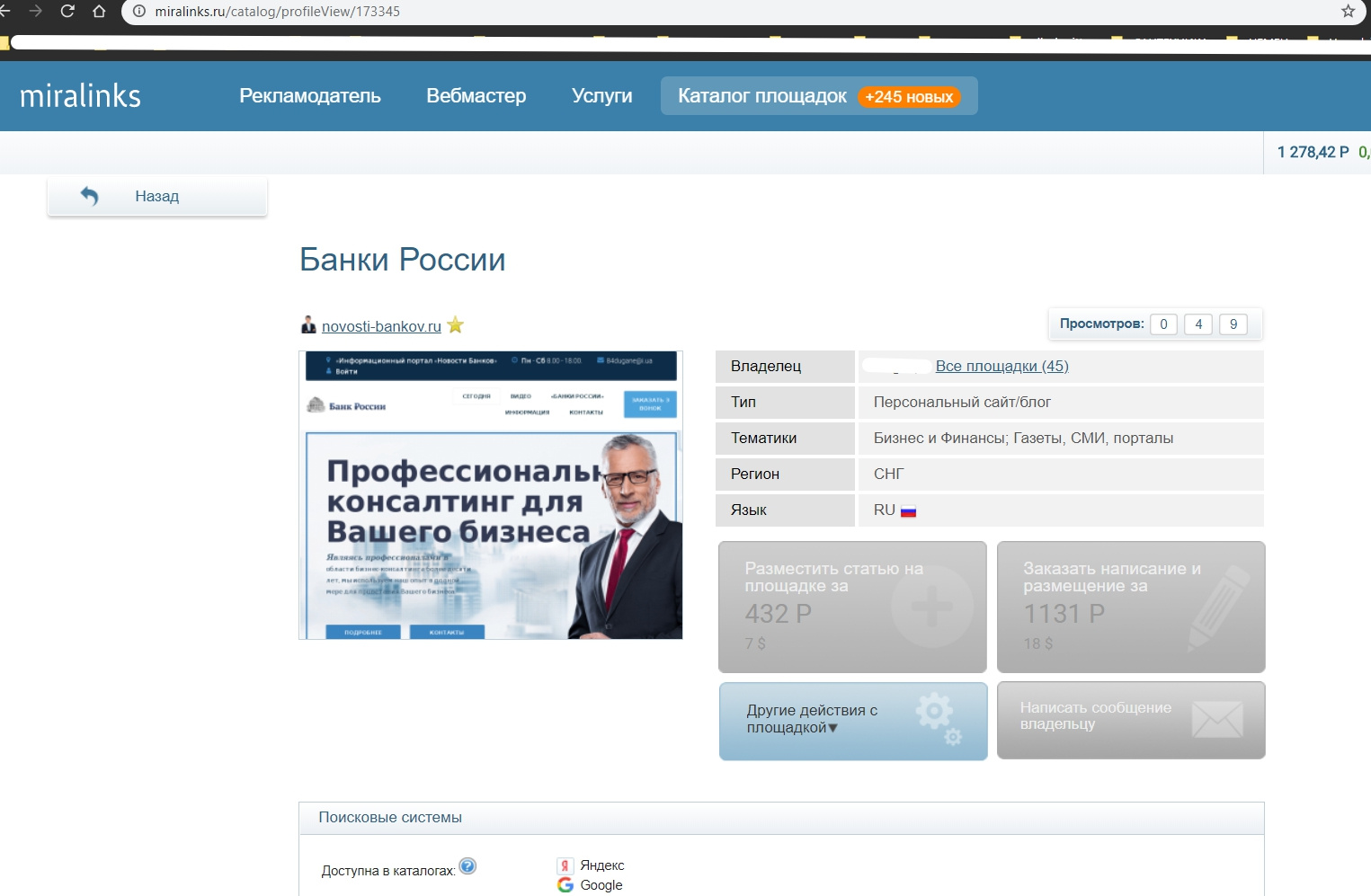Image resolution: width=1371 pixels, height=896 pixels.
Task: Go back with the Назад button
Action: 157,196
